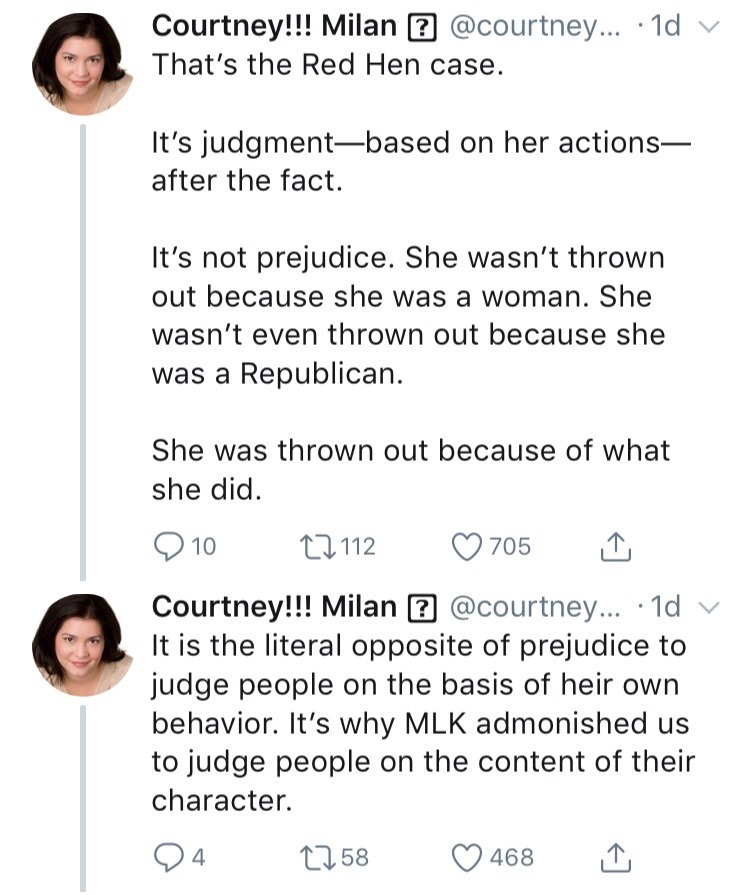The height and width of the screenshot is (895, 750).
Task: Like the tweet with 468 likes
Action: (468, 857)
